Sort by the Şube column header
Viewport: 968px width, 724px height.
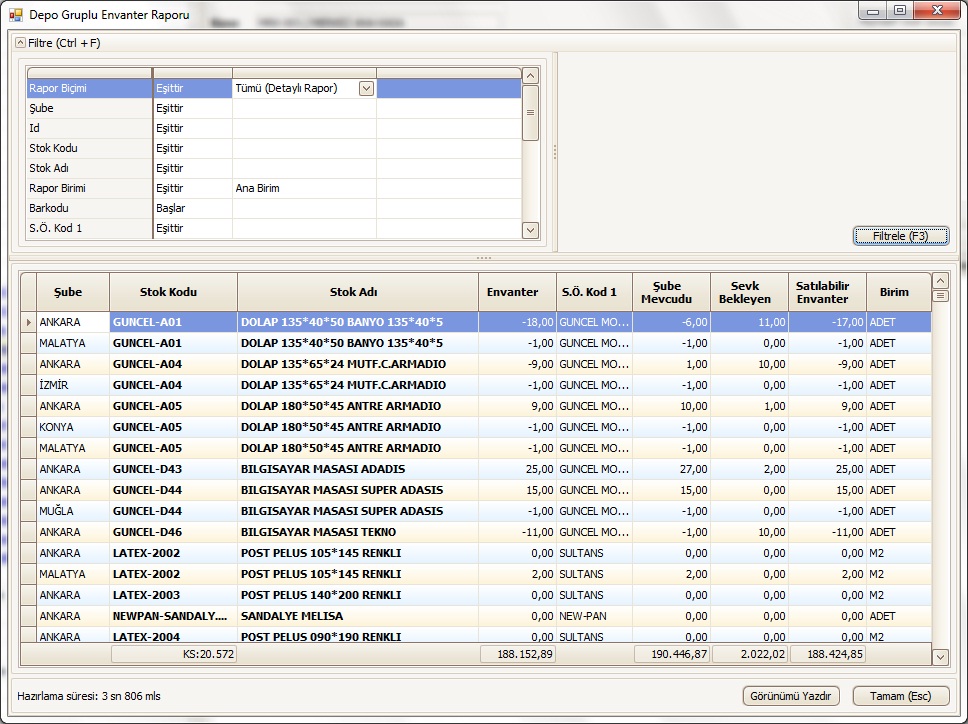(73, 293)
